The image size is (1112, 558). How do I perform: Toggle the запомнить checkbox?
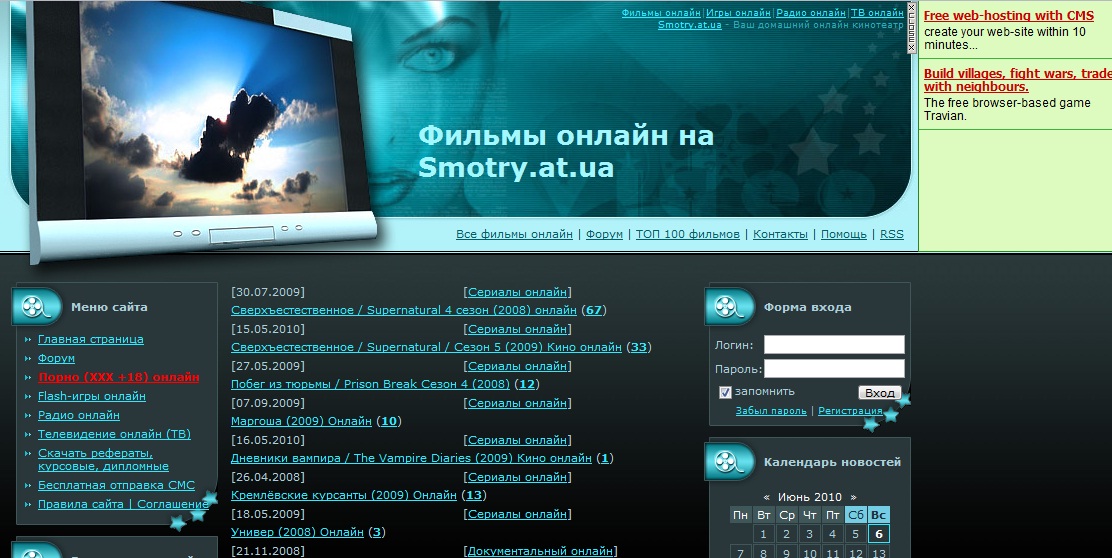coord(725,392)
